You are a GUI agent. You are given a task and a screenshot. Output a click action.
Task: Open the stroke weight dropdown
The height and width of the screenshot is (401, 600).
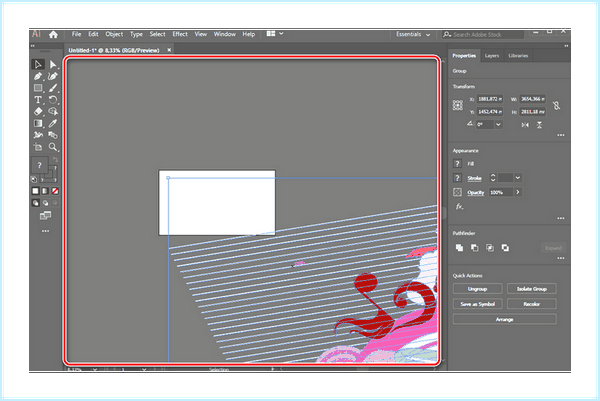point(518,178)
